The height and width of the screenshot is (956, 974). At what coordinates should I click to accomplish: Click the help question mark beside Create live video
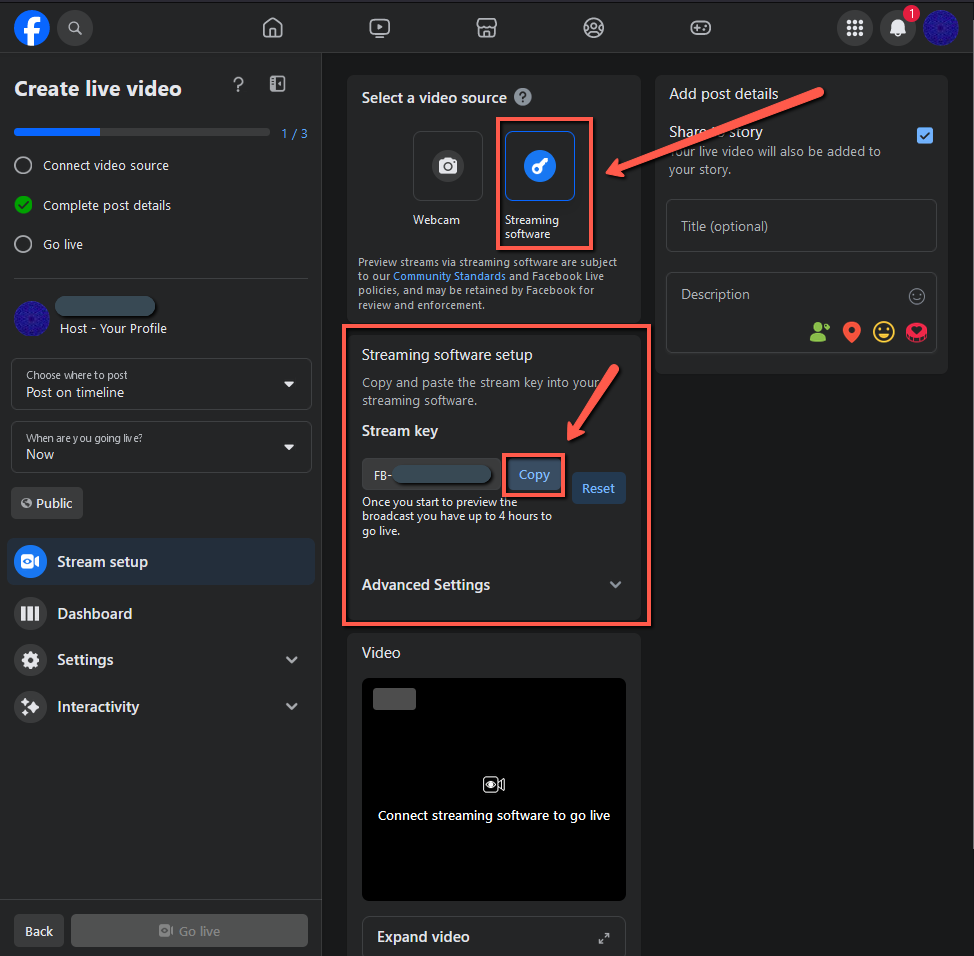click(239, 84)
